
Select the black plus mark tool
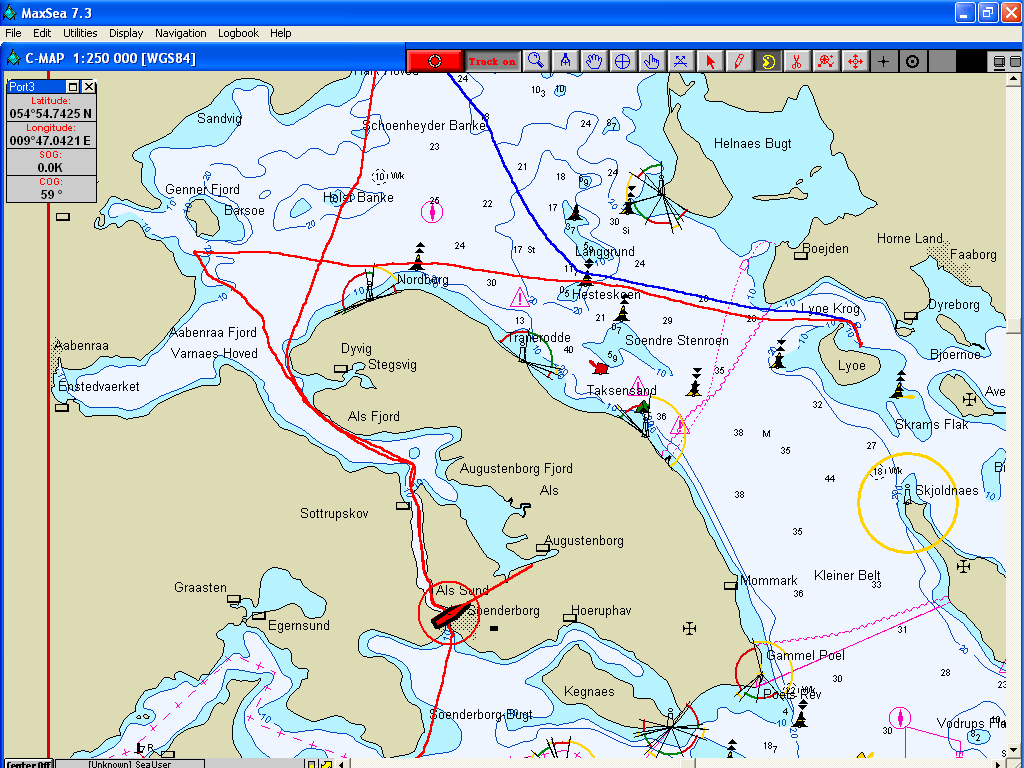coord(884,61)
